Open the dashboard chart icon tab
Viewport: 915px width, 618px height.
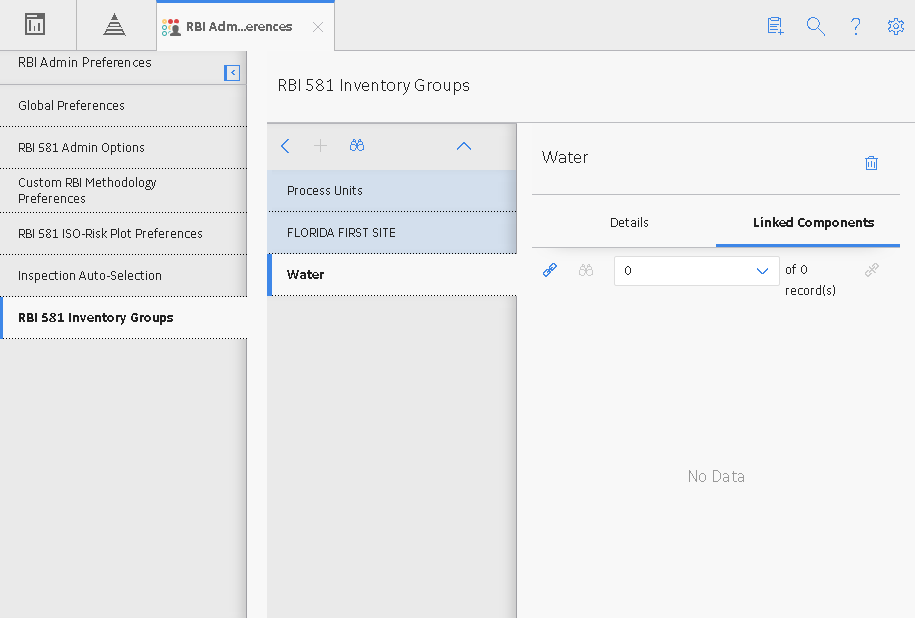[x=35, y=25]
